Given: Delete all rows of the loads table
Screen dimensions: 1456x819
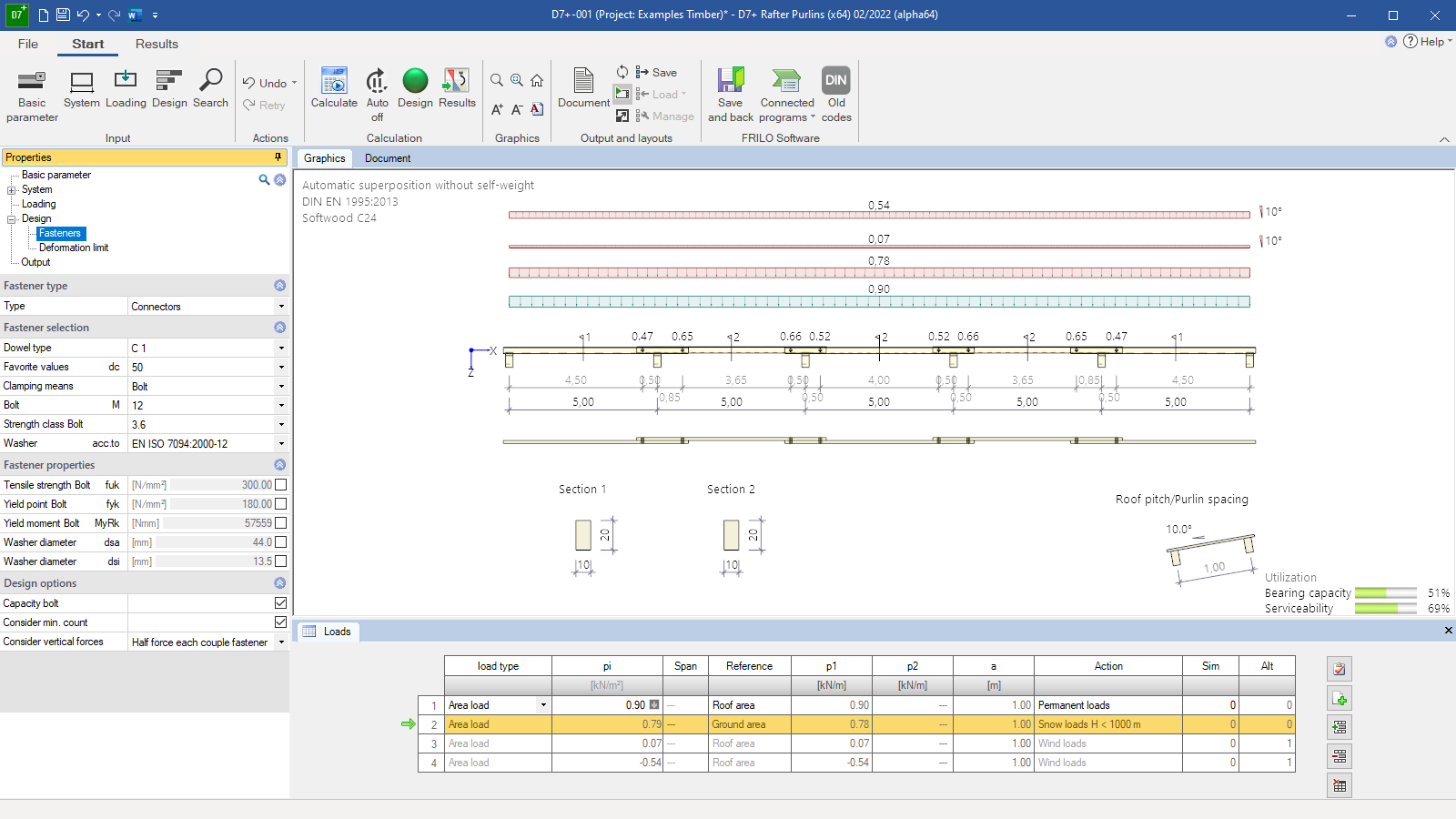Looking at the screenshot, I should (x=1340, y=785).
